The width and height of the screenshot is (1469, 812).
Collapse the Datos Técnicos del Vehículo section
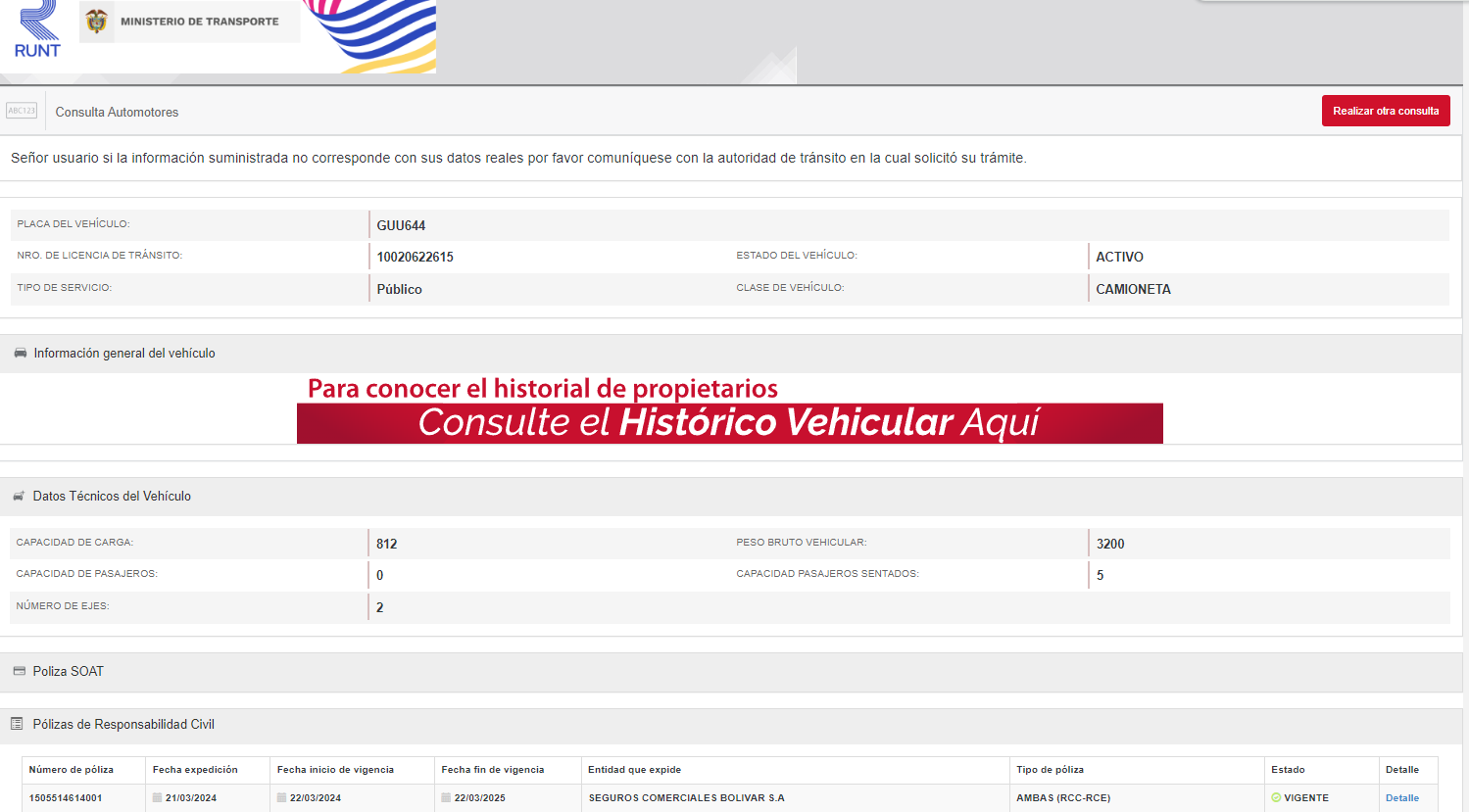pos(112,497)
